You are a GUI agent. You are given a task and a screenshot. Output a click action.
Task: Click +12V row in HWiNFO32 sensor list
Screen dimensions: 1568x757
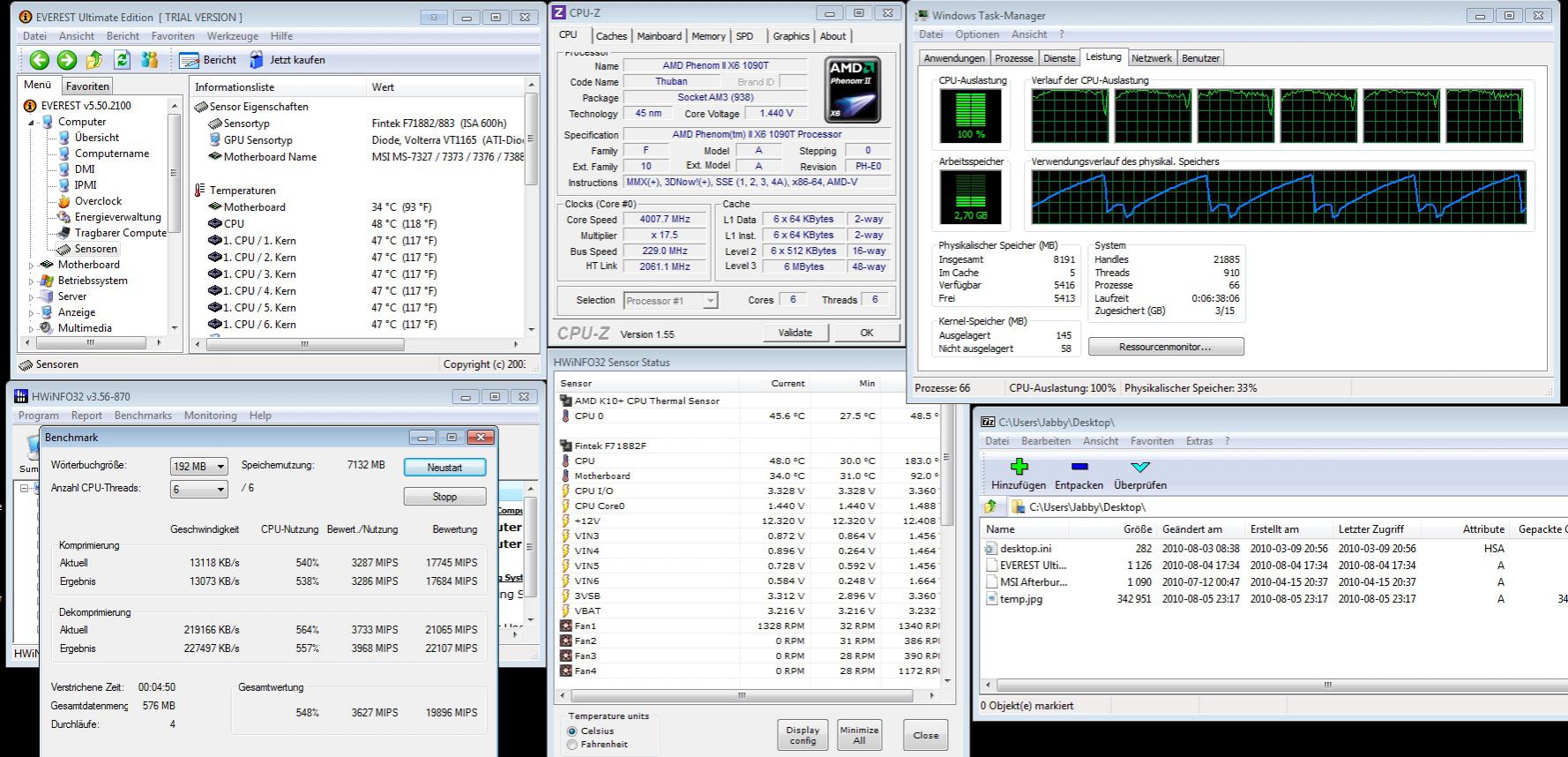[x=750, y=521]
